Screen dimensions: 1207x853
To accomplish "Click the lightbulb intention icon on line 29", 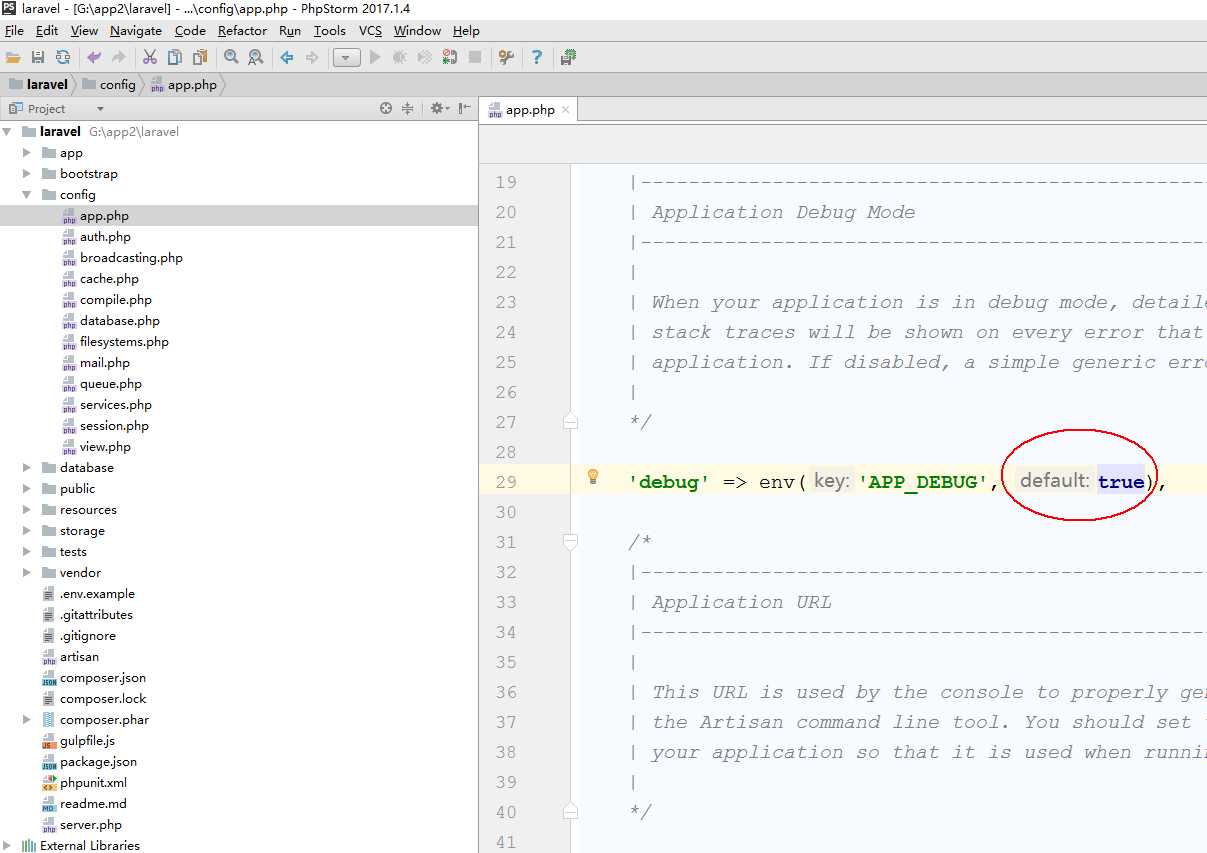I will 592,476.
